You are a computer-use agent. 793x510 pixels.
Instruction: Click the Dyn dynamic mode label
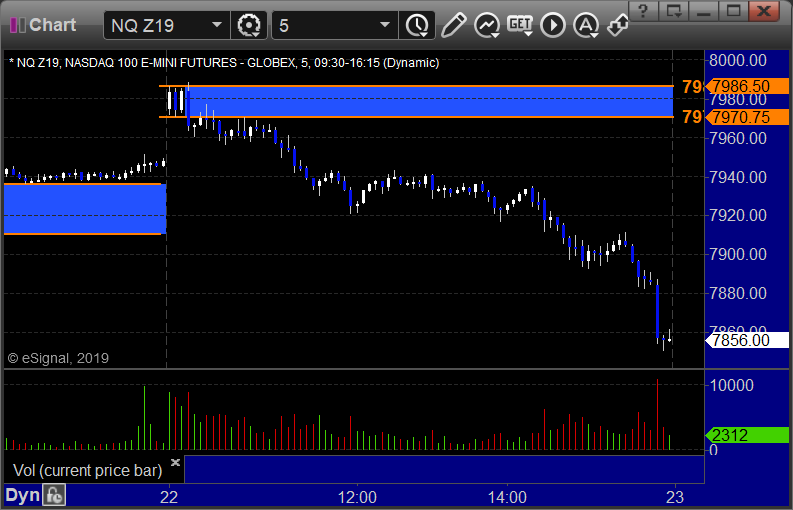click(x=22, y=495)
